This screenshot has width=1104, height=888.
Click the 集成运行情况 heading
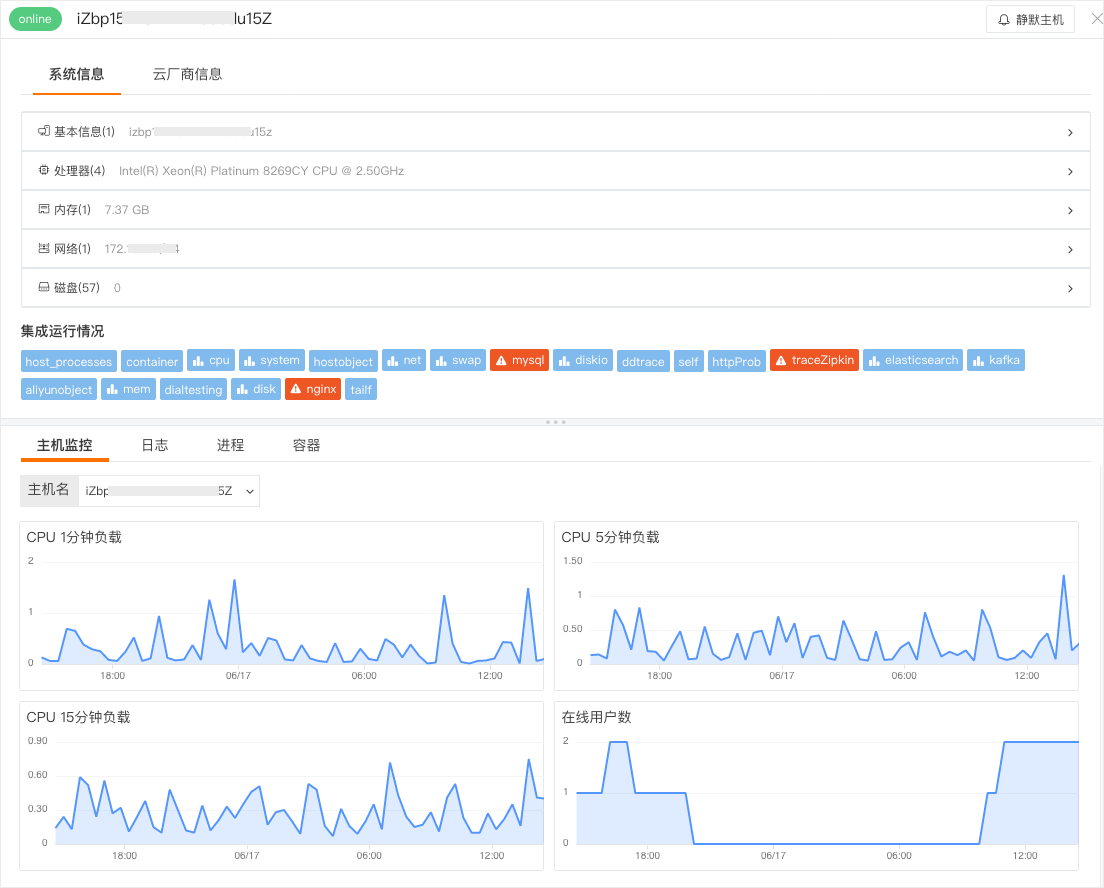pos(62,331)
